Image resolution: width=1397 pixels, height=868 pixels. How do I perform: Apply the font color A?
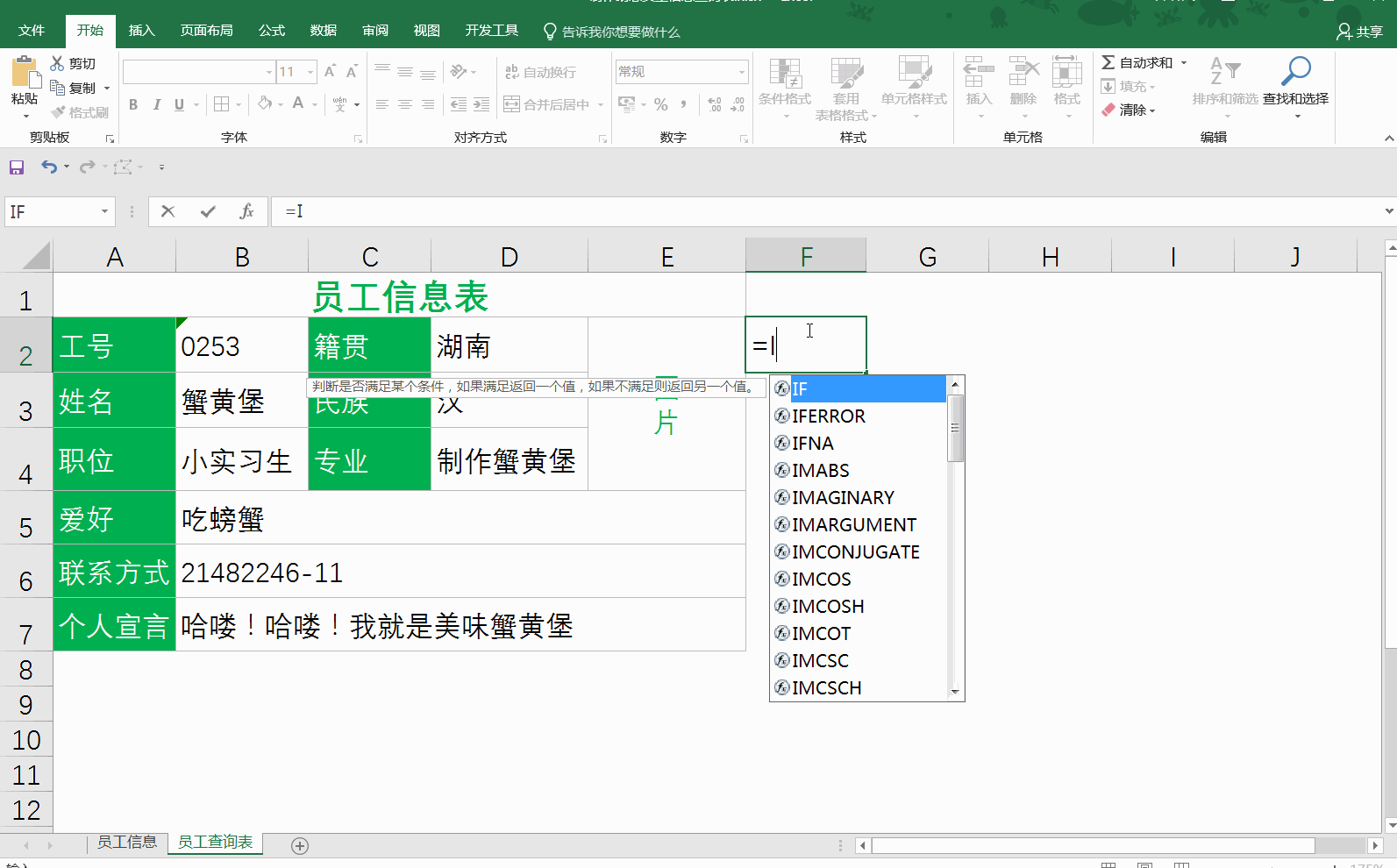pyautogui.click(x=298, y=104)
